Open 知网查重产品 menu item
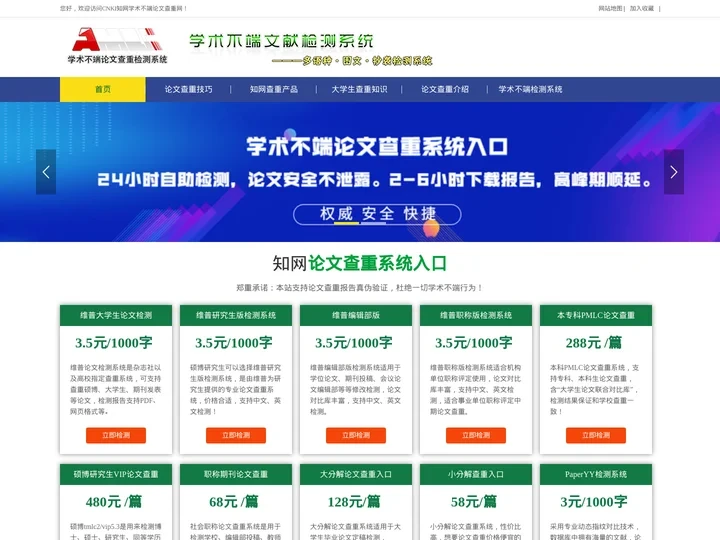Screen dimensions: 720x540 coord(274,89)
